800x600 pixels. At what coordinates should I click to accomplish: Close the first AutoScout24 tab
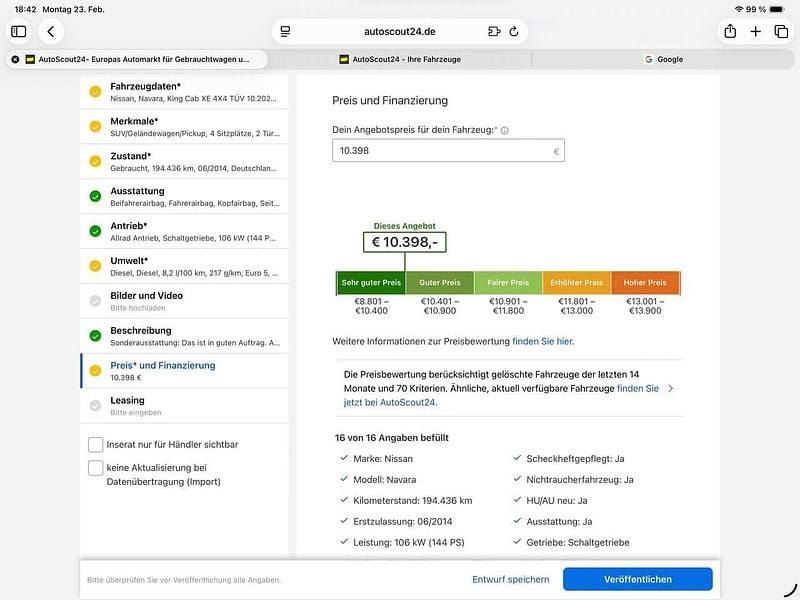[x=15, y=59]
